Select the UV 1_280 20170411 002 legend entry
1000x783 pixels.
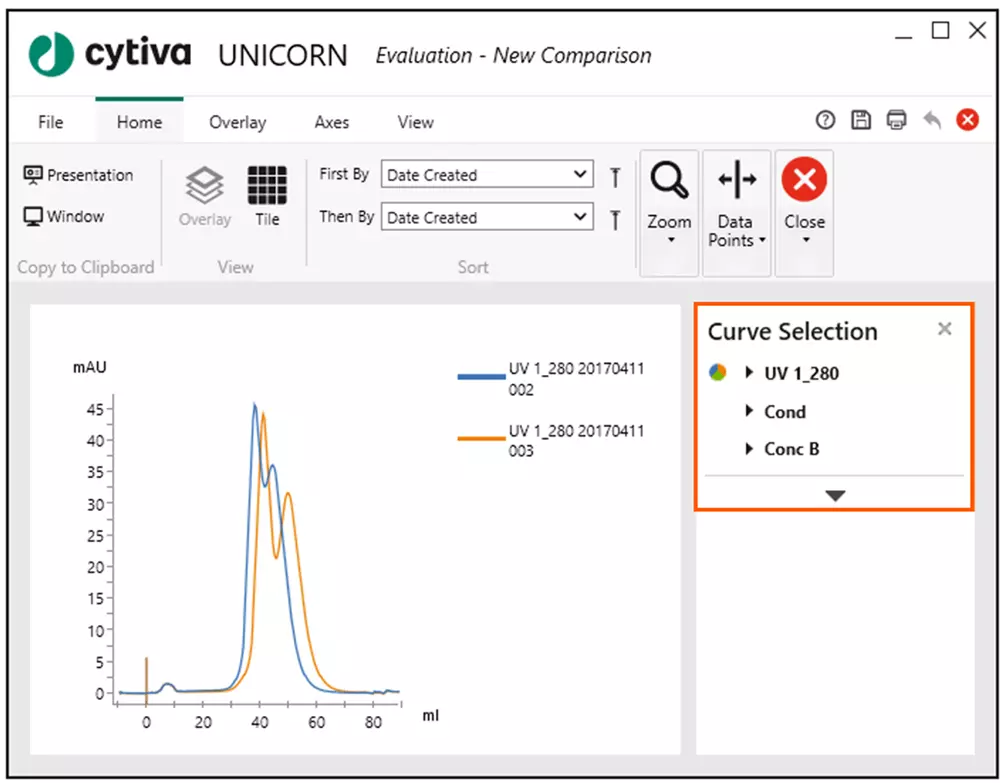[575, 379]
